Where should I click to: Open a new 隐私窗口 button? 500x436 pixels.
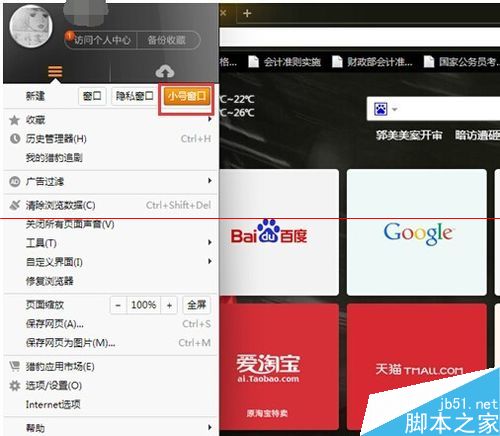[x=134, y=96]
